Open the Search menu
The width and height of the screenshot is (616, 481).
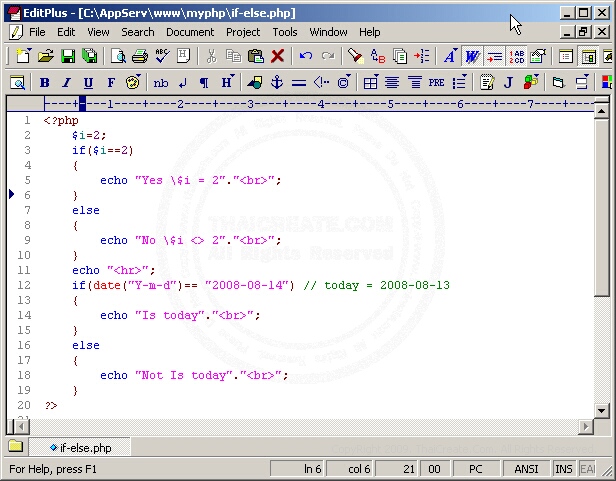[x=138, y=32]
